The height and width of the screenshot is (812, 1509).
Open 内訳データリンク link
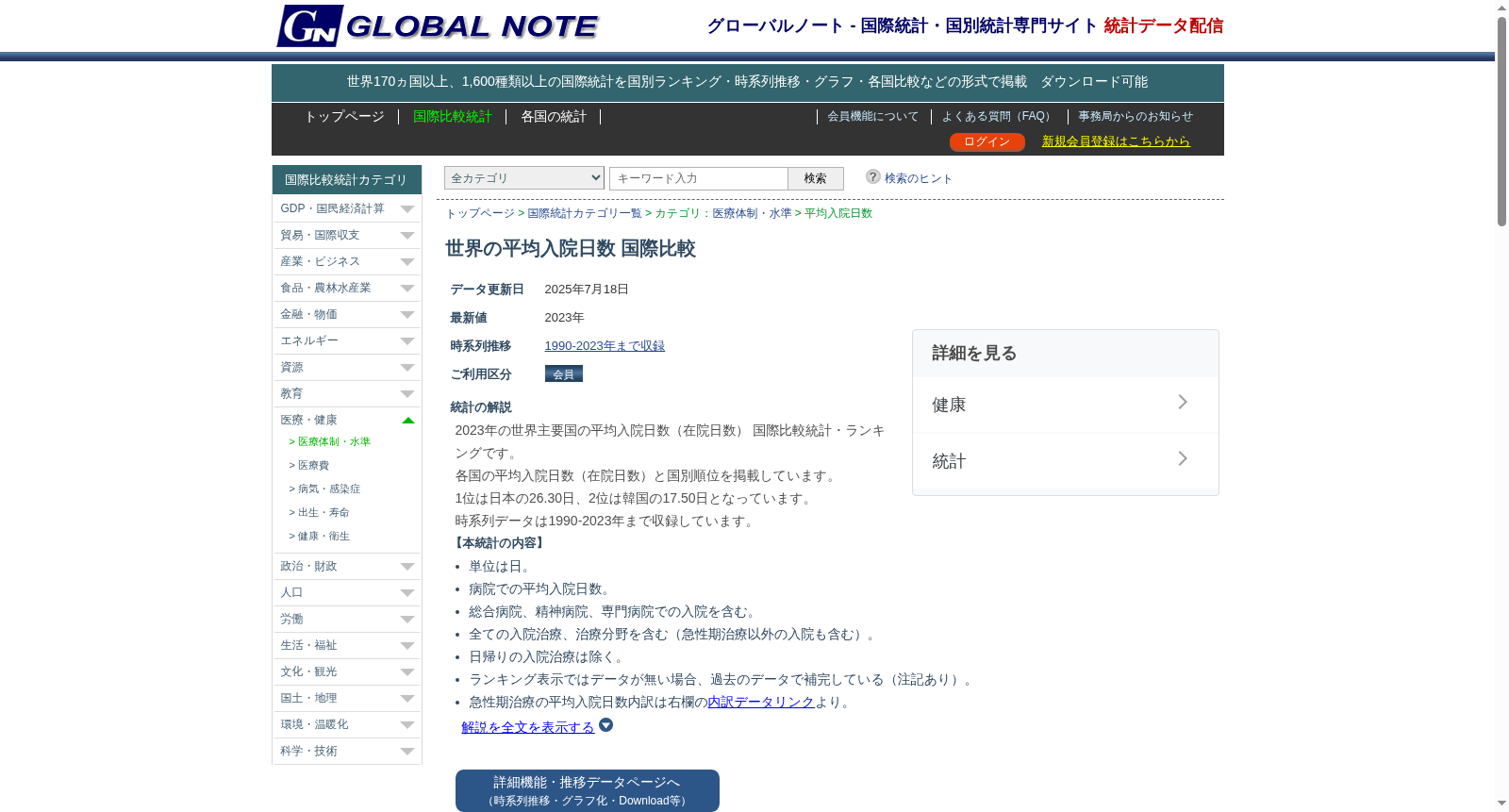click(761, 702)
